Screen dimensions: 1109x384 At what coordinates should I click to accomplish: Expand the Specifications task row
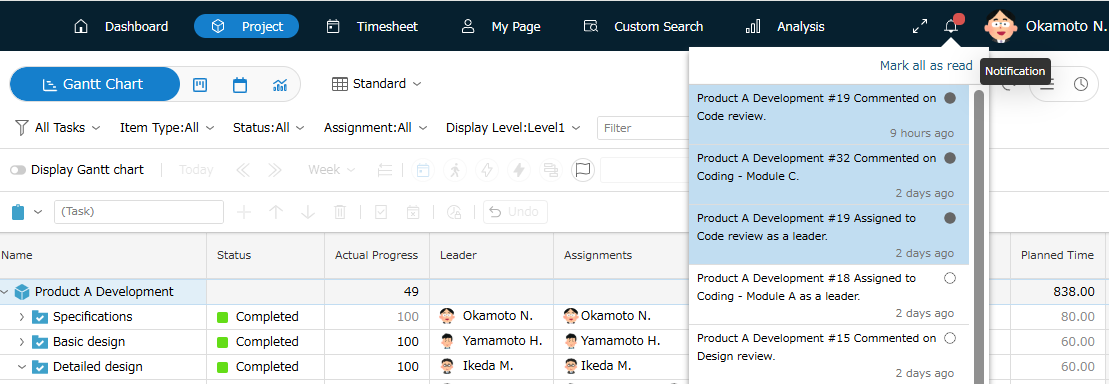pyautogui.click(x=21, y=317)
